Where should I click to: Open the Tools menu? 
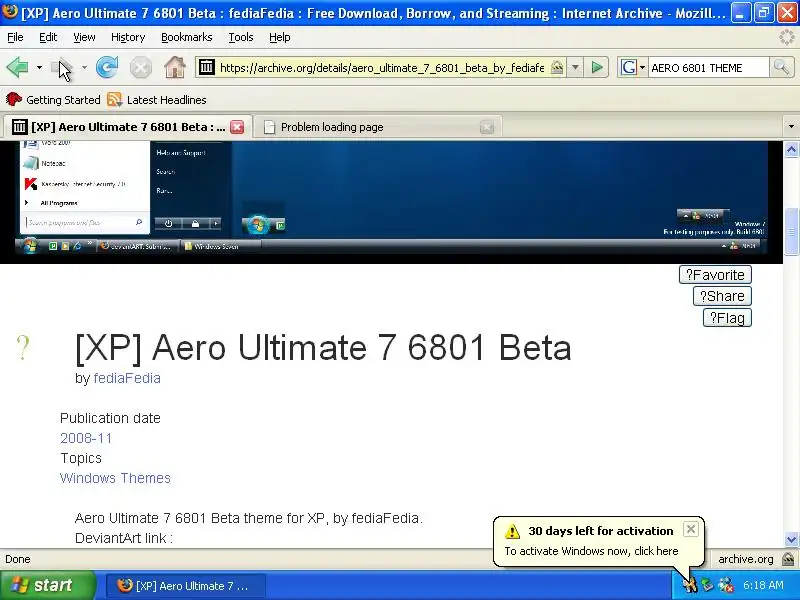241,37
